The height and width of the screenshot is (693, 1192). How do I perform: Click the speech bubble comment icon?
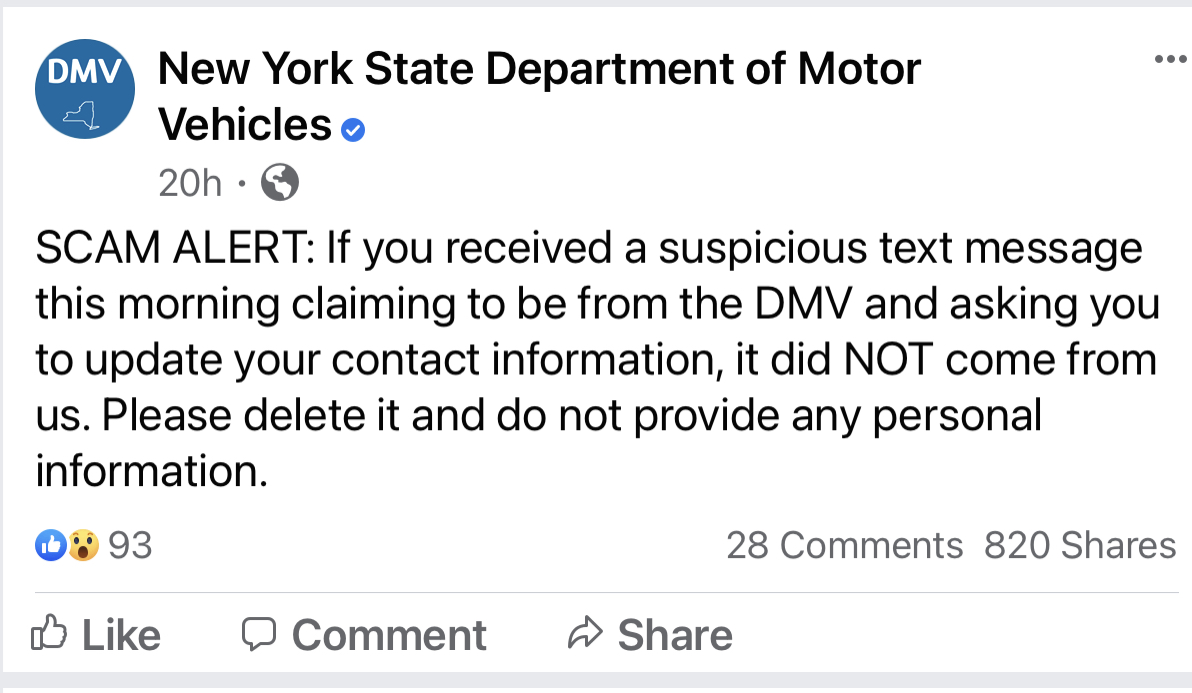259,634
